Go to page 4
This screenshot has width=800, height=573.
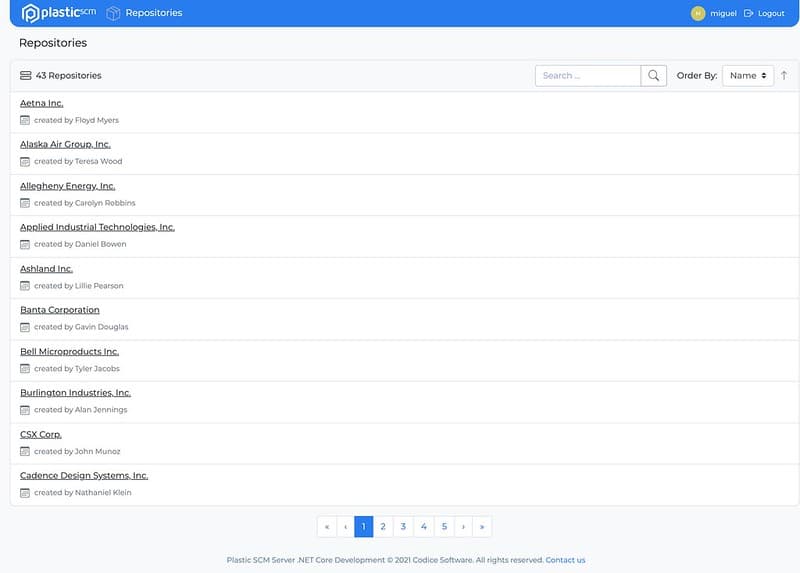pos(423,527)
